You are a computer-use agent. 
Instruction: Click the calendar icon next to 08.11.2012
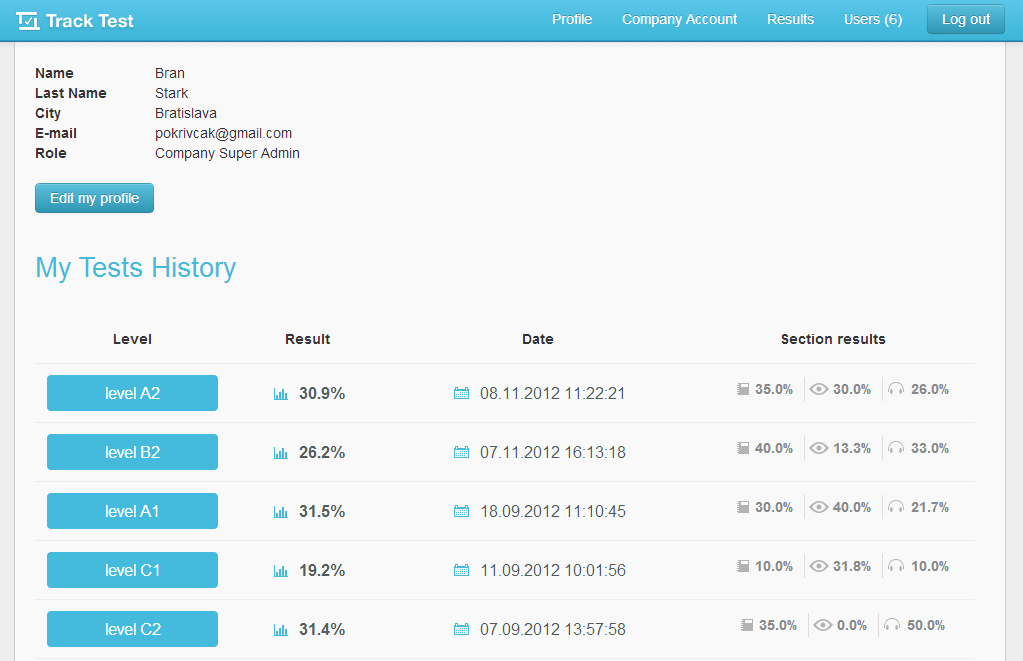[461, 394]
